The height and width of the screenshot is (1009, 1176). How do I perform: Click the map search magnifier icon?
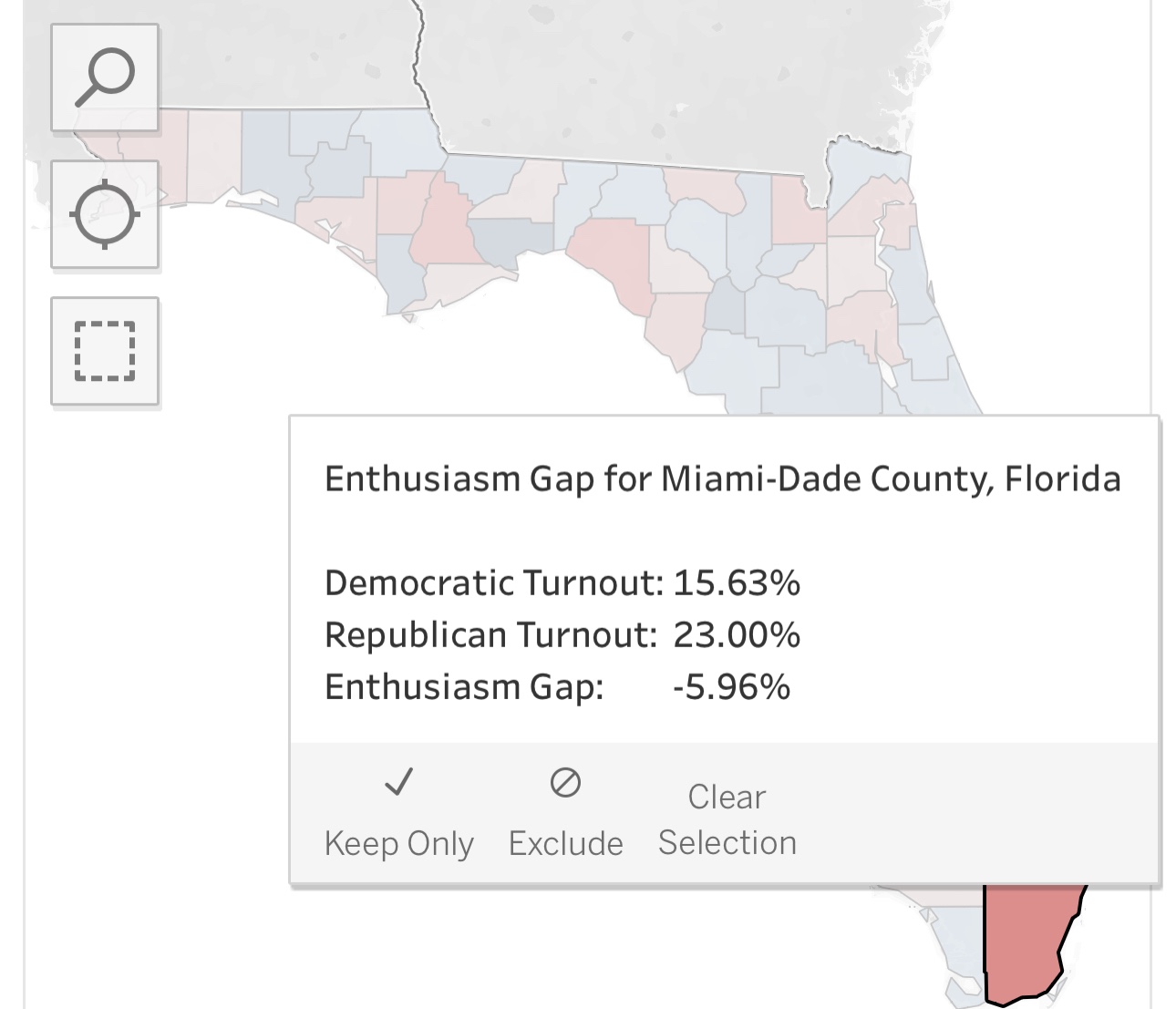[105, 77]
